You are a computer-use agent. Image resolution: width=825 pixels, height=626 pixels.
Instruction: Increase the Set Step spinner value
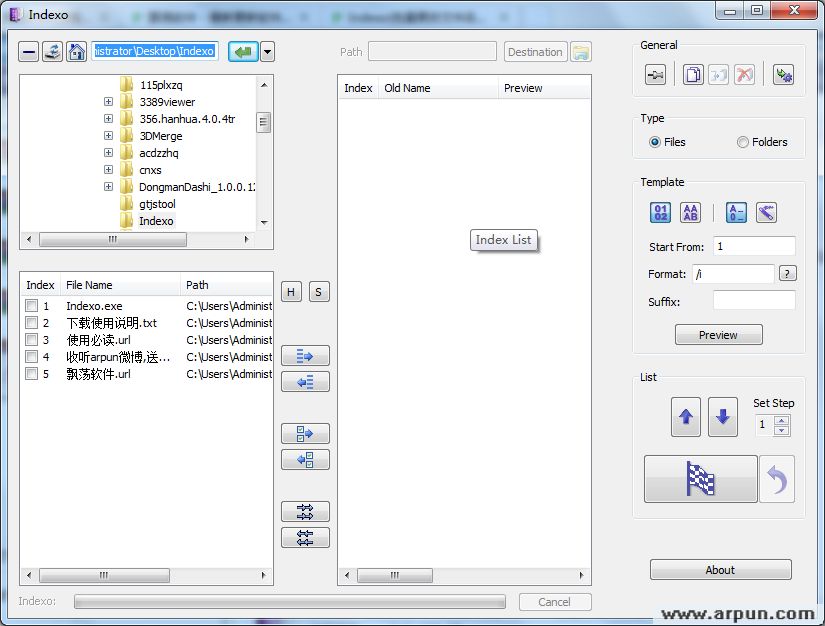782,419
